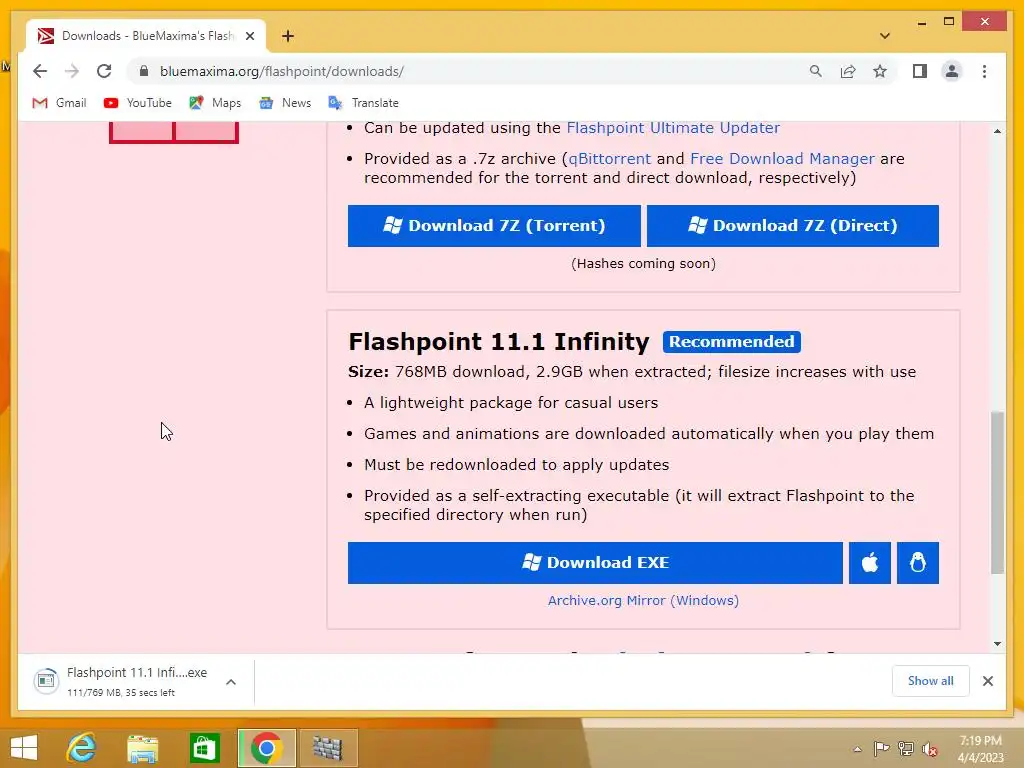Viewport: 1024px width, 768px height.
Task: Open Gmail bookmark
Action: pos(59,103)
